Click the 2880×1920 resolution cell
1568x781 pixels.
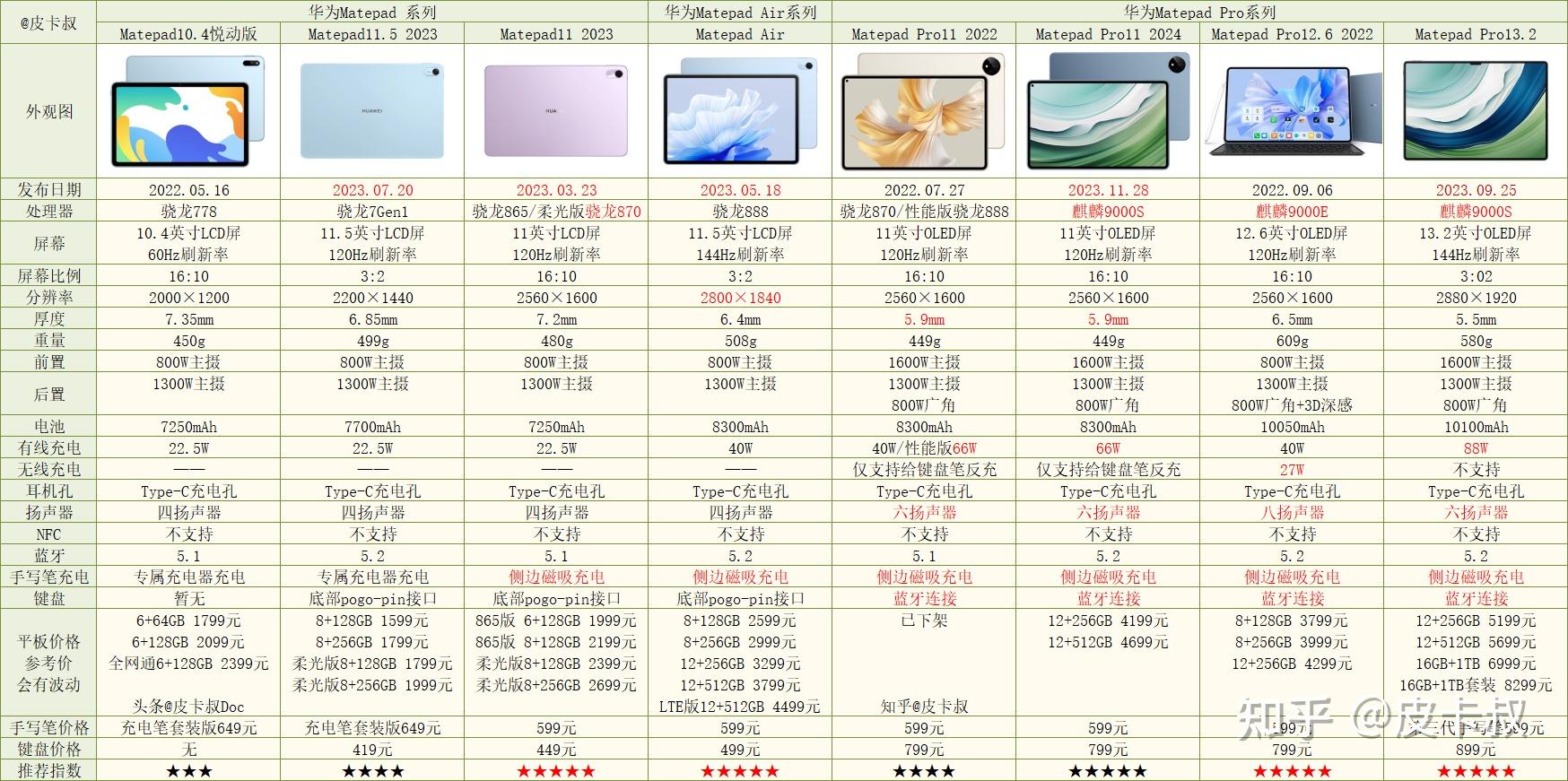coord(1476,298)
